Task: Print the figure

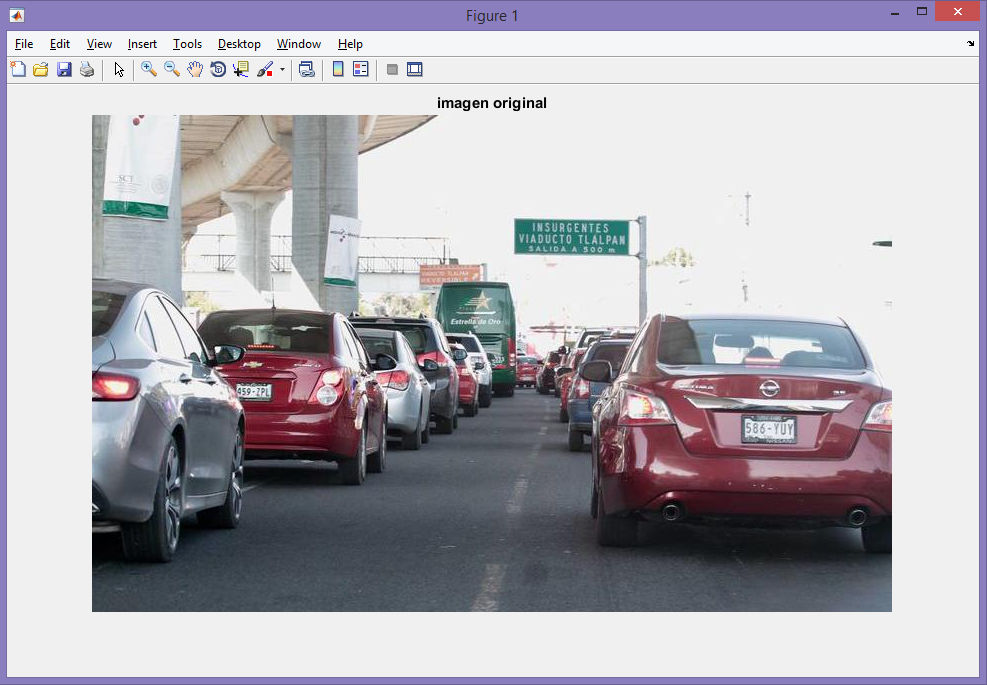Action: click(87, 69)
